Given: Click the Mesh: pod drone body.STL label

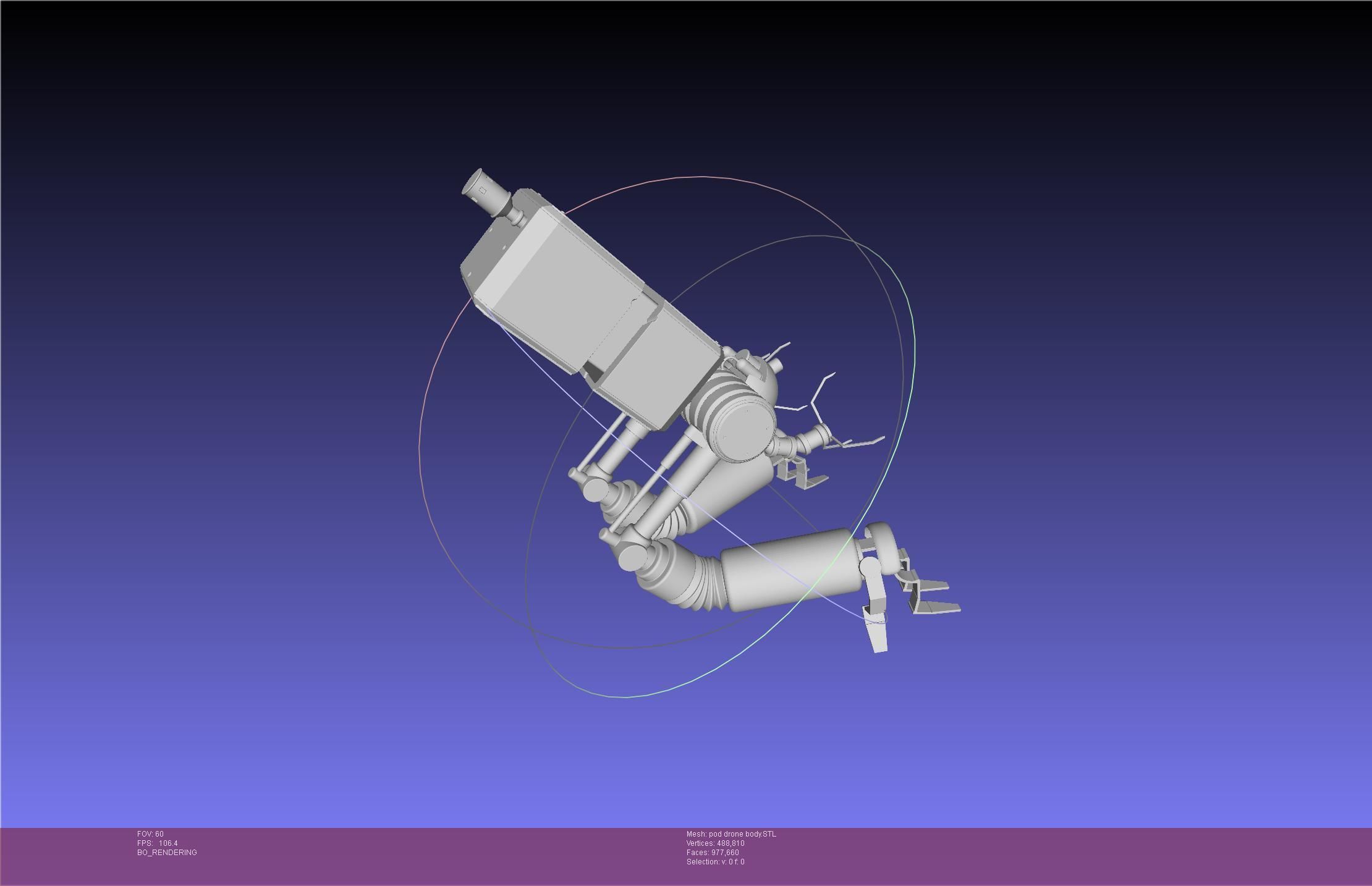Looking at the screenshot, I should 730,834.
